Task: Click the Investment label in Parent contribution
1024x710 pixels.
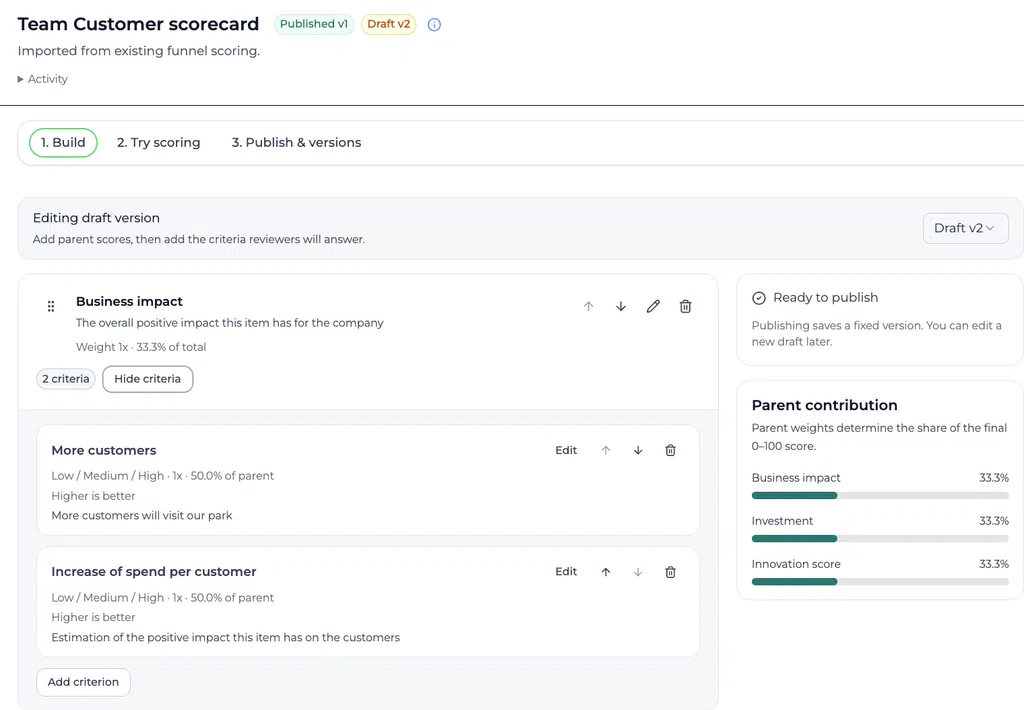Action: click(782, 521)
